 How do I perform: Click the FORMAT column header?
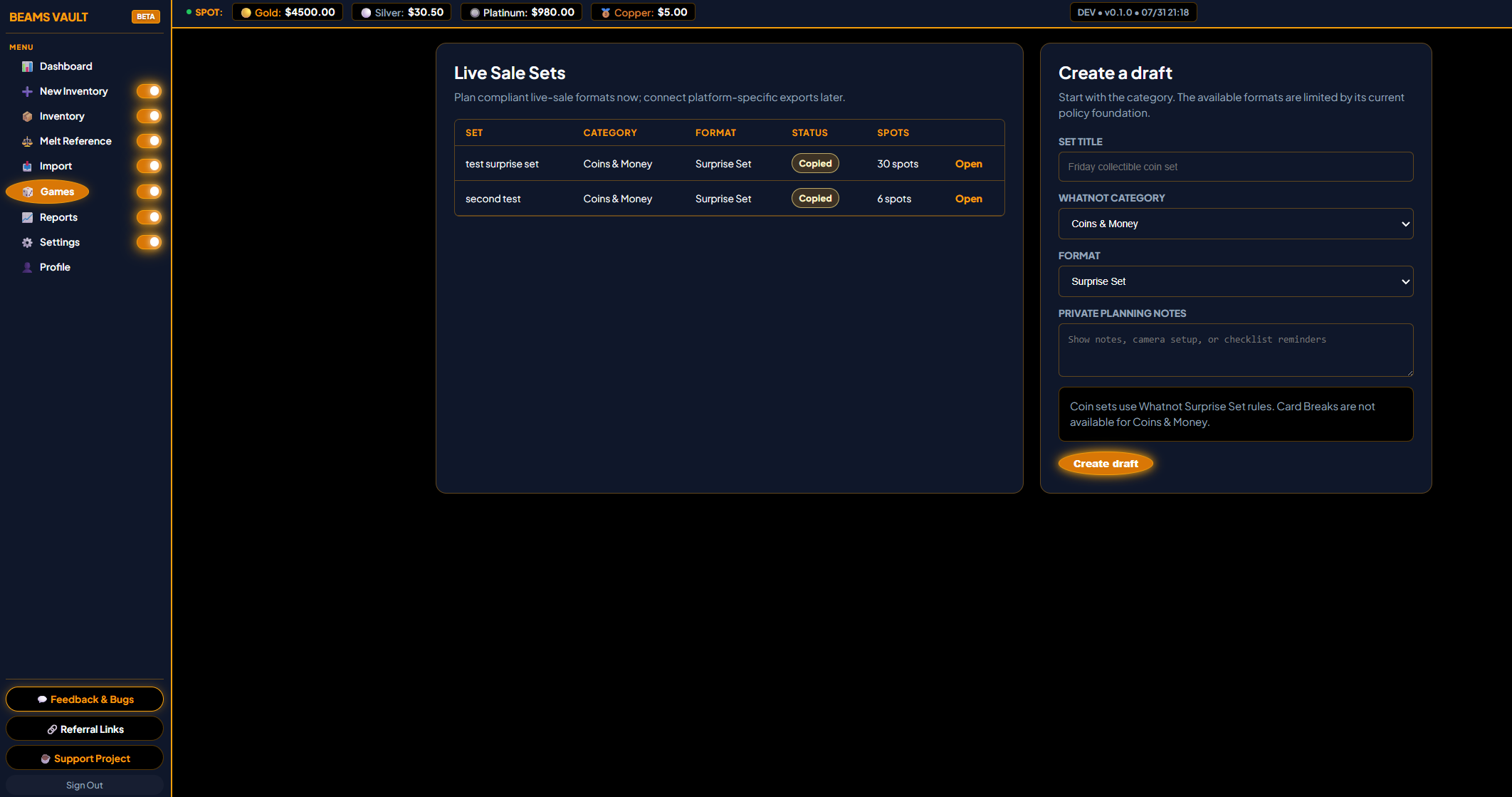pos(715,132)
